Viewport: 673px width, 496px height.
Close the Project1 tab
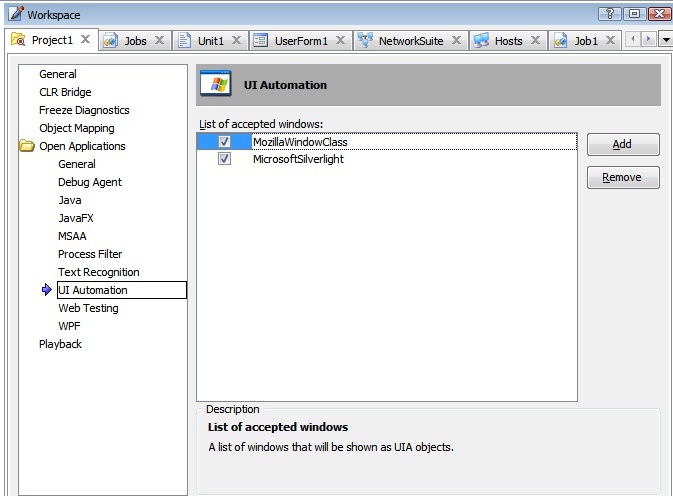85,41
